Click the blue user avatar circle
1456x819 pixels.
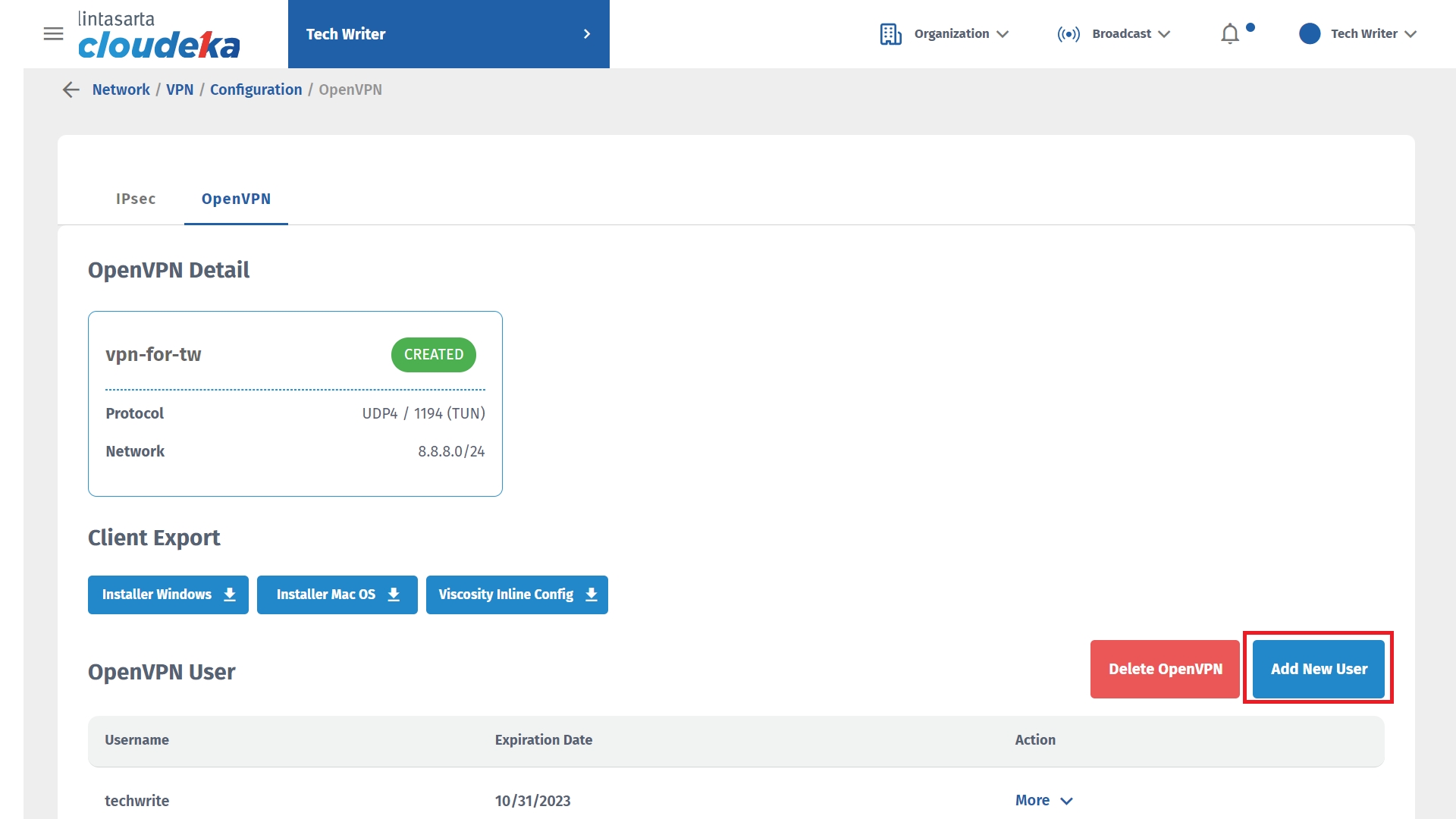pos(1310,34)
